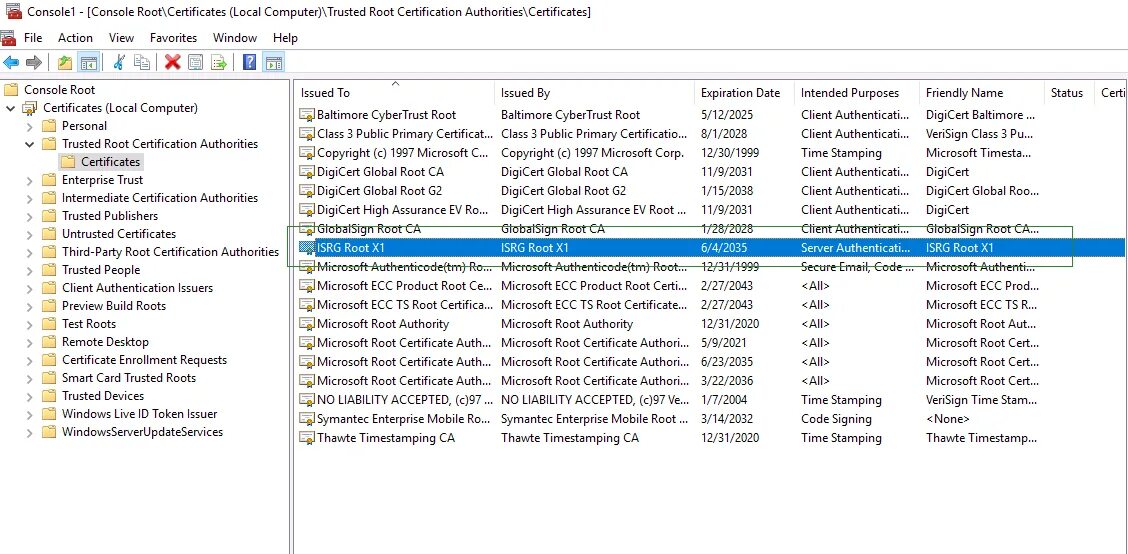Click certificate icon beside Class 3 Public Primary
Viewport: 1128px width, 554px height.
point(307,134)
